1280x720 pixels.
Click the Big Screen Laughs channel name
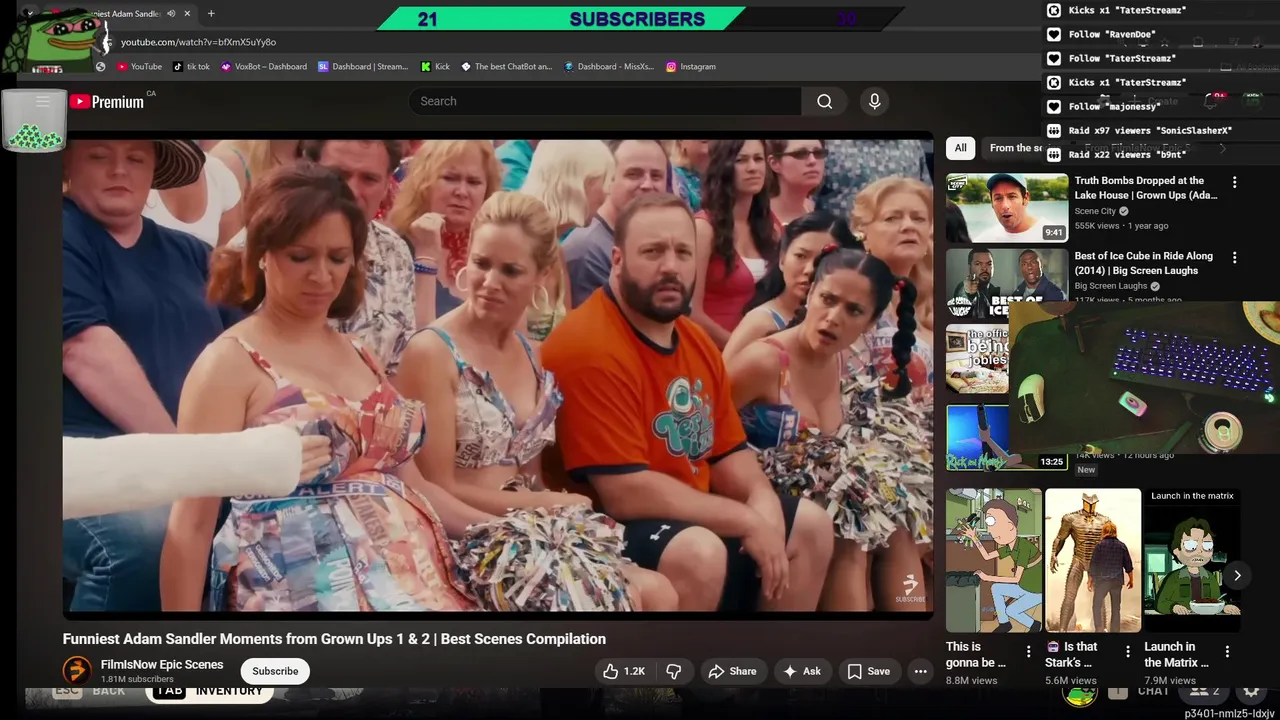pos(1111,286)
